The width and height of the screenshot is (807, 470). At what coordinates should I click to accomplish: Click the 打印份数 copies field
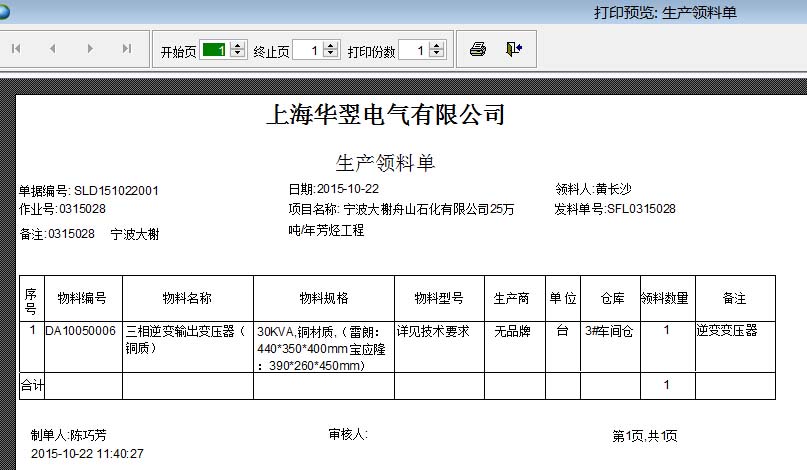[414, 50]
